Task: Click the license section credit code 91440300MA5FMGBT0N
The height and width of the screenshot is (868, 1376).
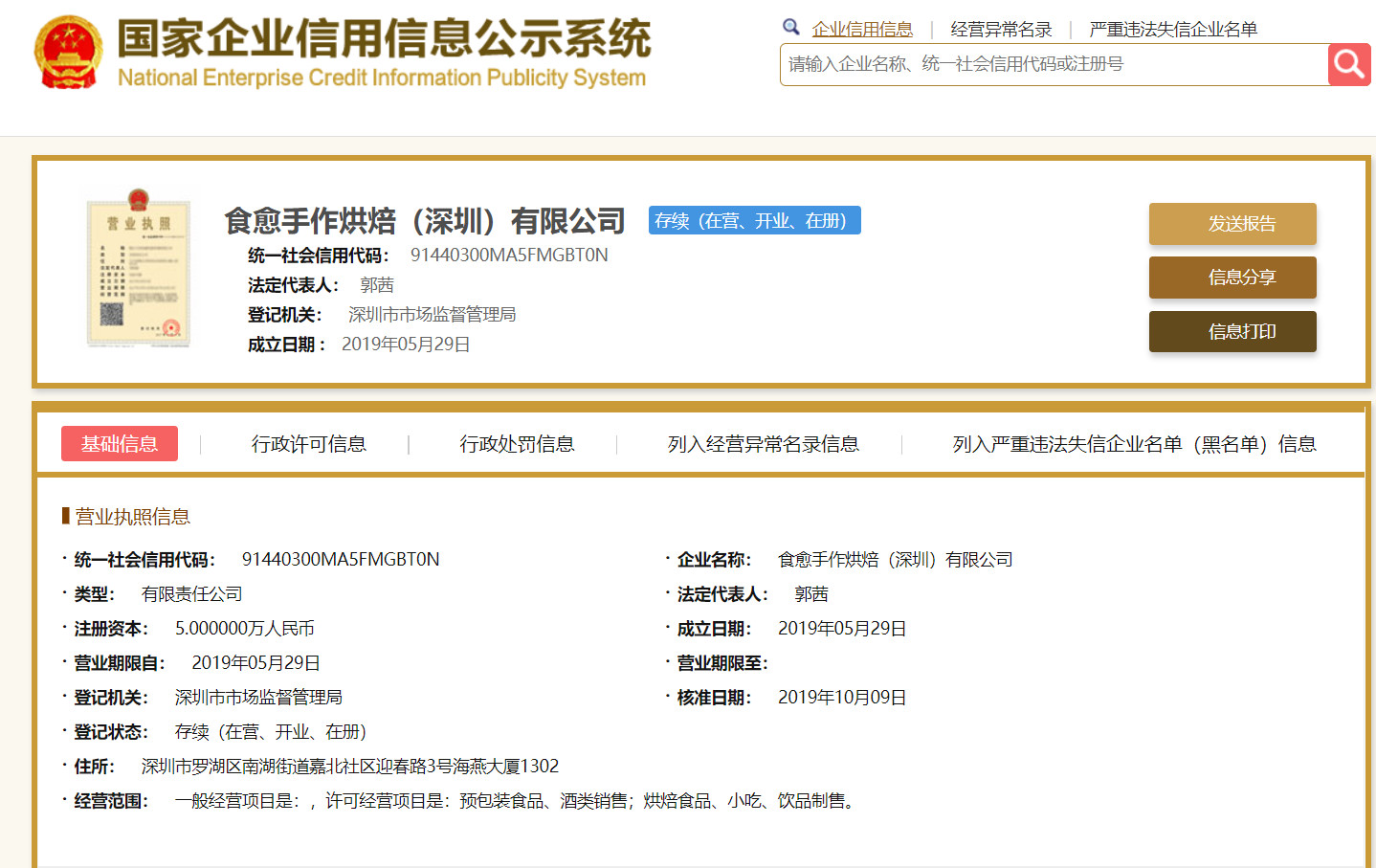Action: pos(341,560)
